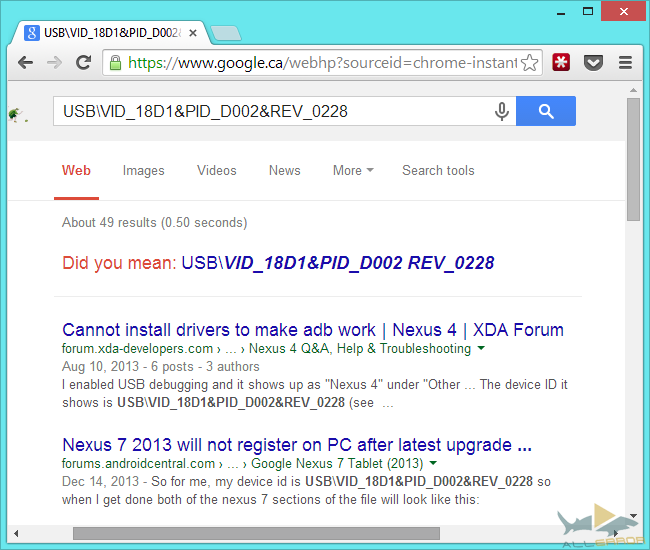The height and width of the screenshot is (550, 650).
Task: Open the Chrome hamburger menu
Action: 625,62
